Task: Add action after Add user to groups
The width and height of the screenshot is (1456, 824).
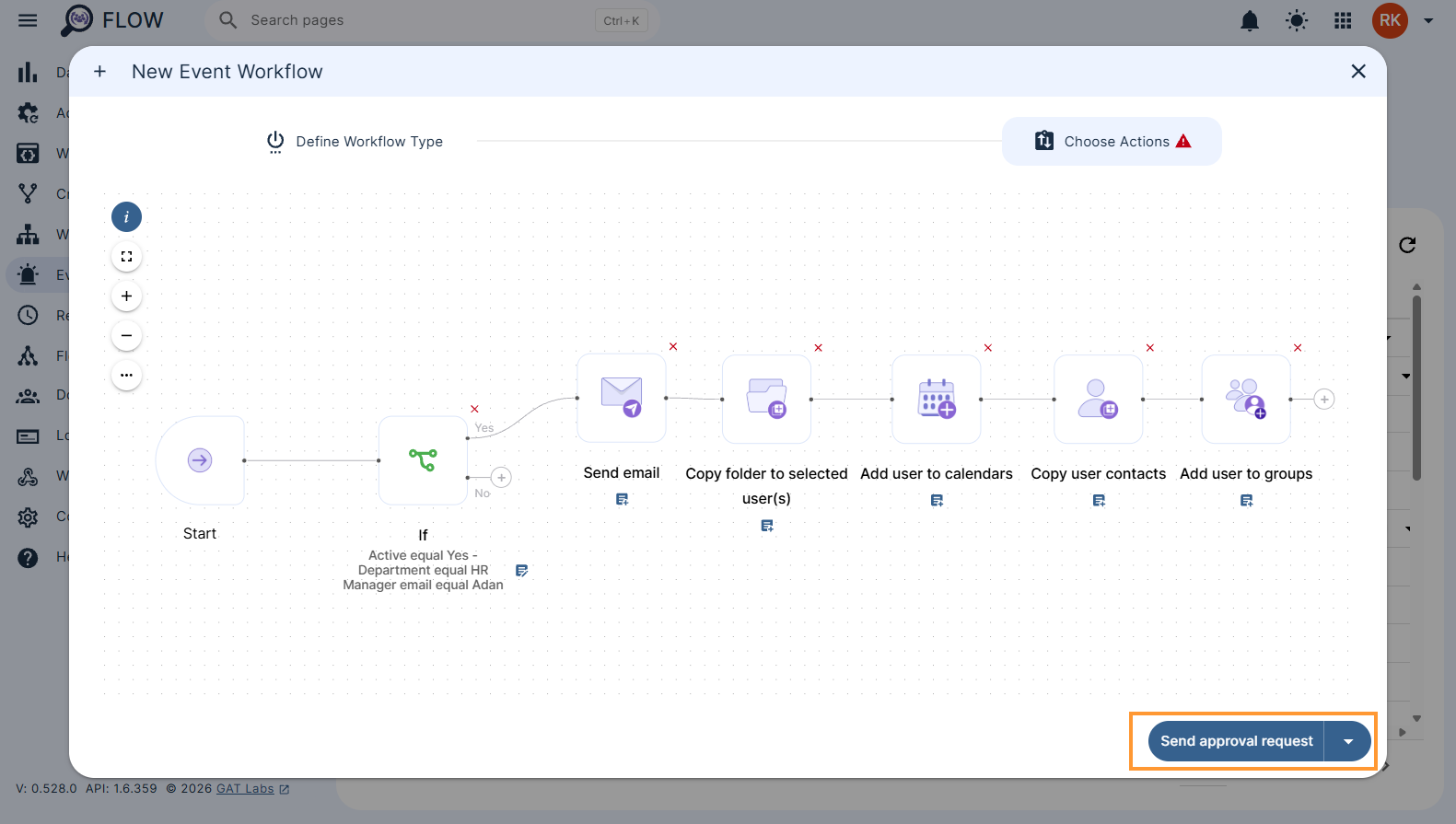Action: (1324, 399)
